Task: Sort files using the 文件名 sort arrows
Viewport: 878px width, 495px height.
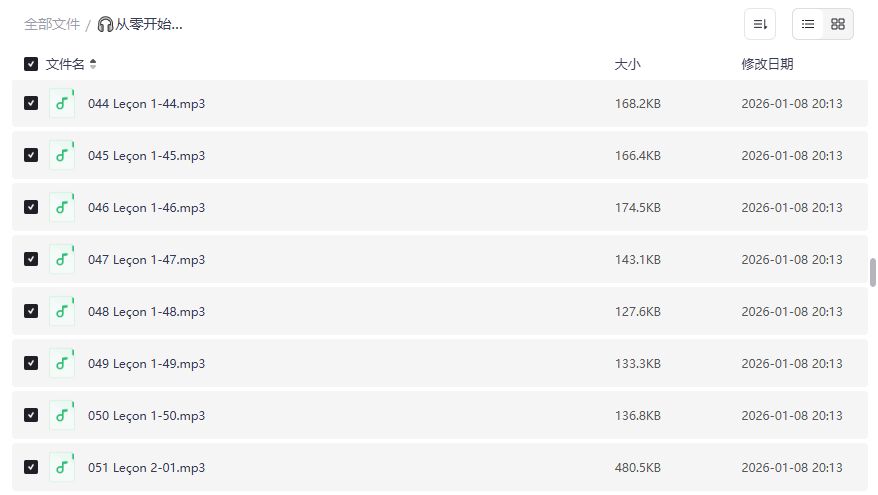Action: (x=93, y=64)
